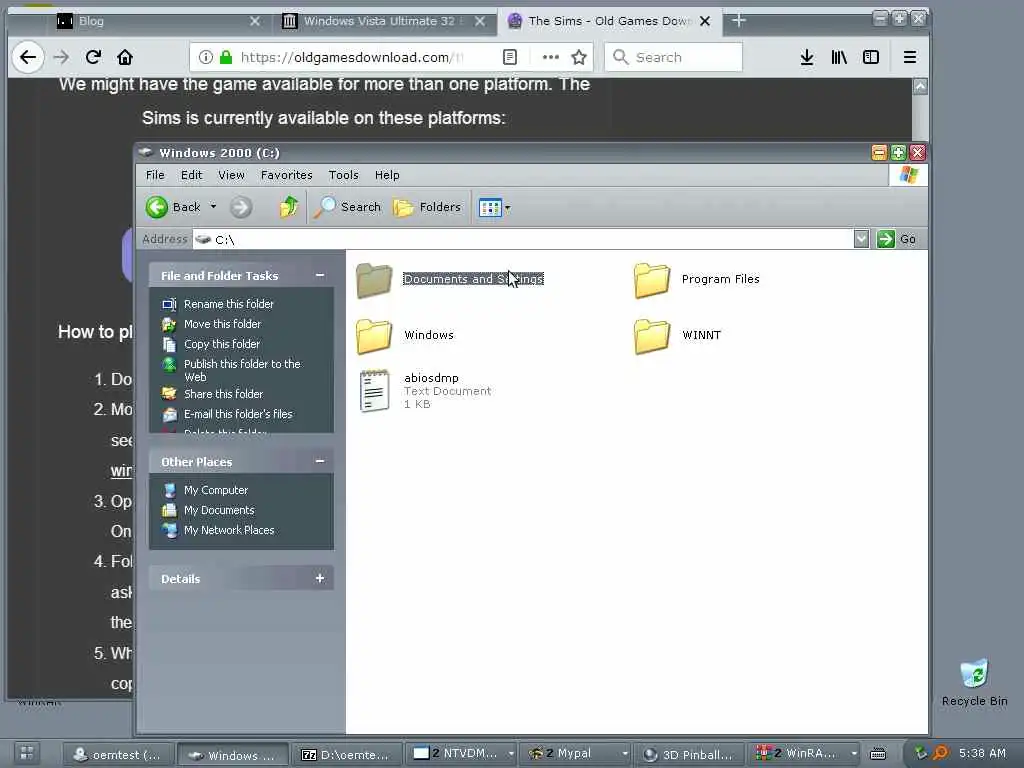Click Firefox forward arrow button
The width and height of the screenshot is (1024, 768).
pos(61,57)
